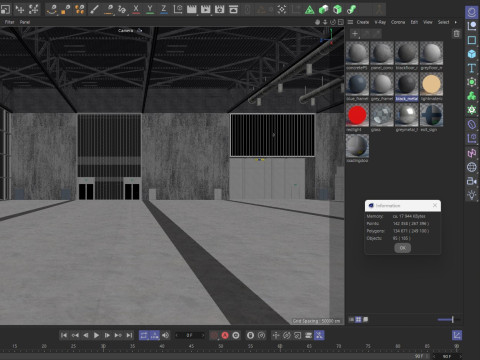The width and height of the screenshot is (480, 360).
Task: Add a light bulb object
Action: pos(471,195)
